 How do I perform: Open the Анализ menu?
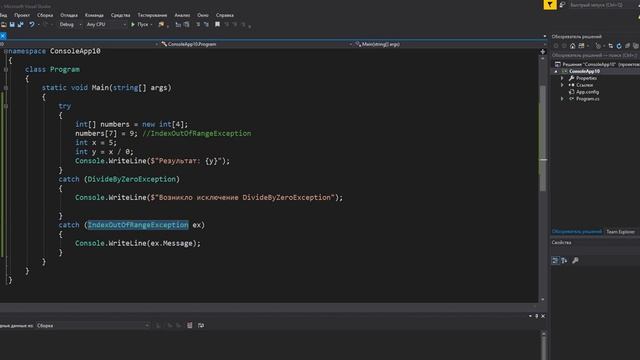tap(182, 15)
